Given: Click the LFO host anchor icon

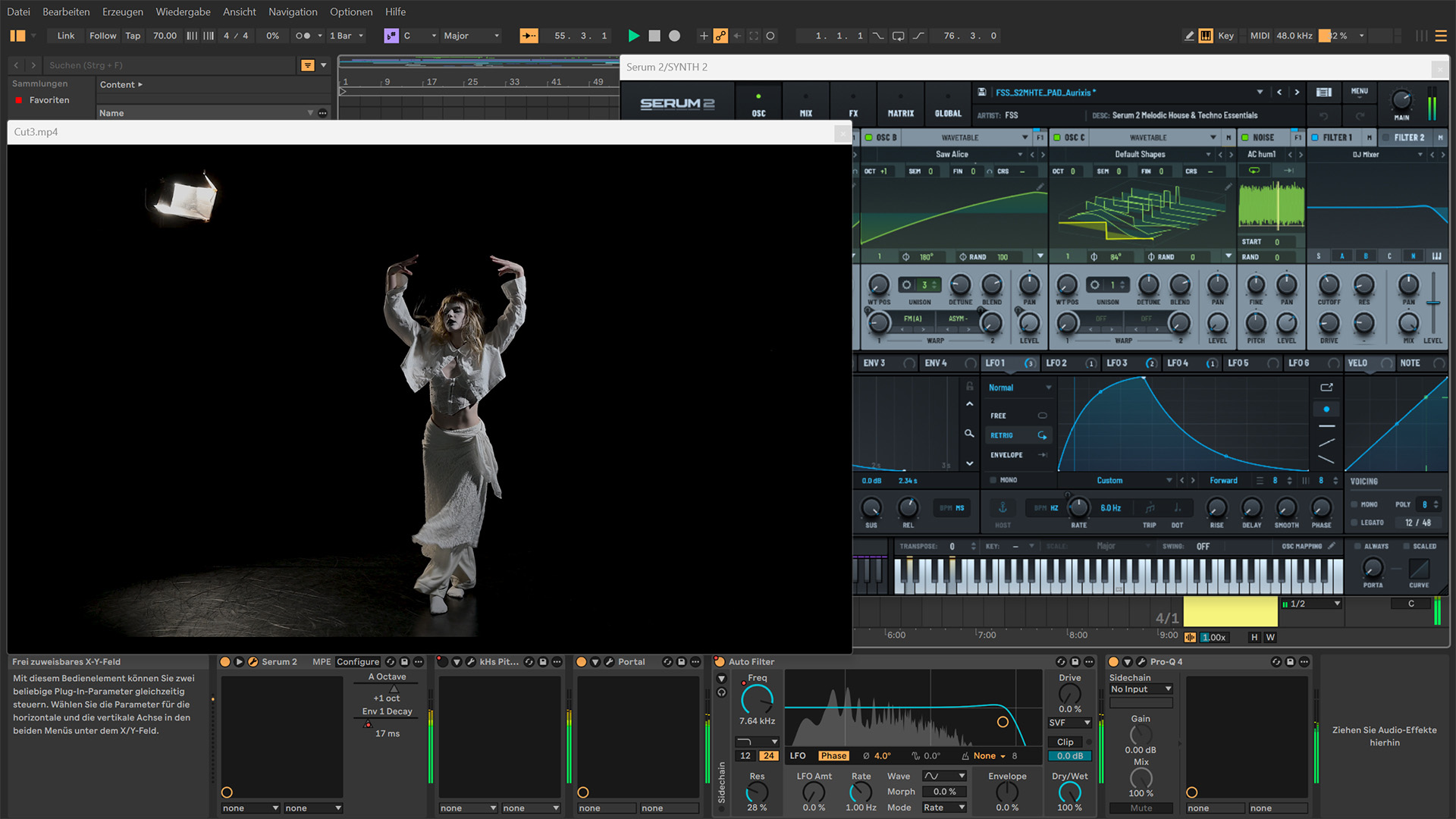Looking at the screenshot, I should pos(1003,507).
